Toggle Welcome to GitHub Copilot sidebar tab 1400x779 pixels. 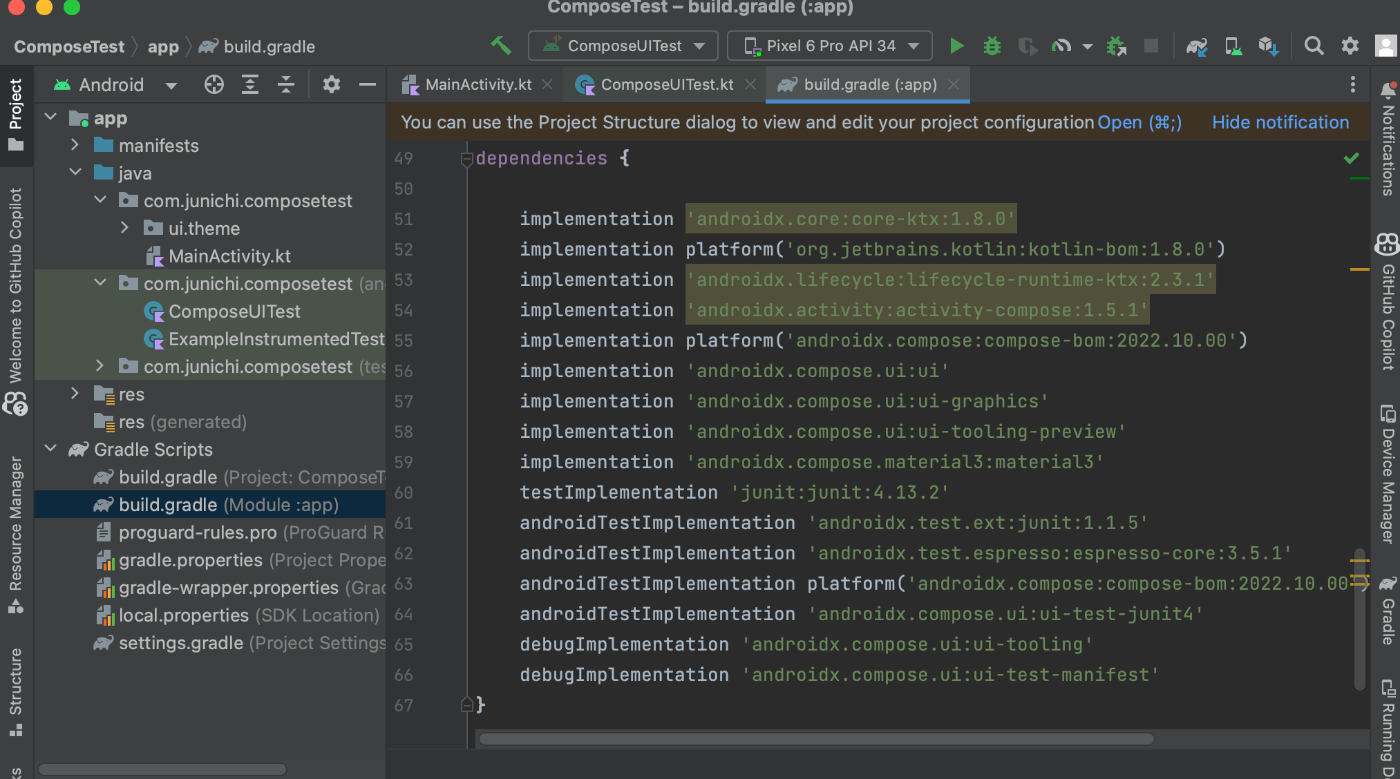tap(16, 300)
